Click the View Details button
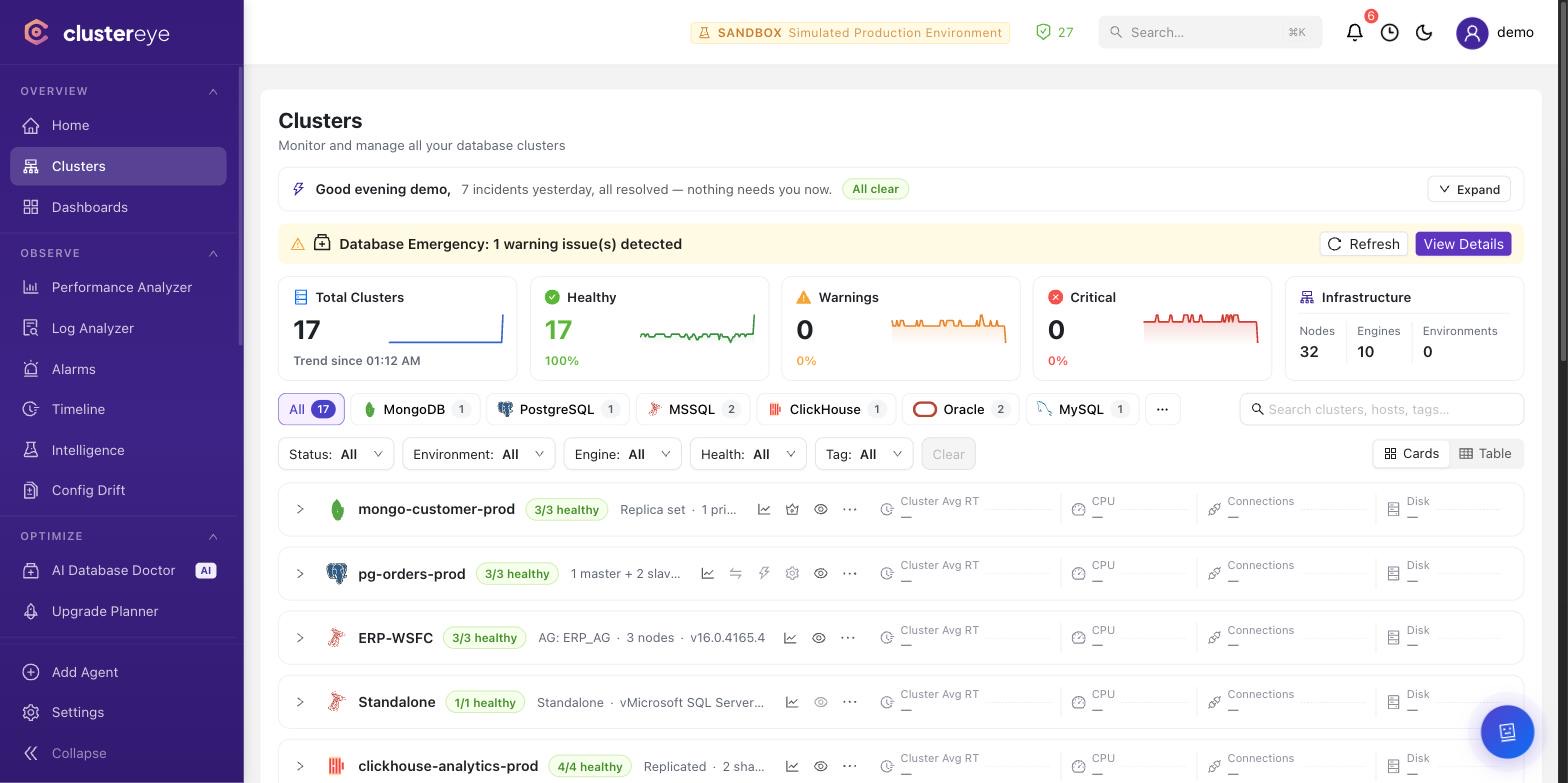 1463,244
